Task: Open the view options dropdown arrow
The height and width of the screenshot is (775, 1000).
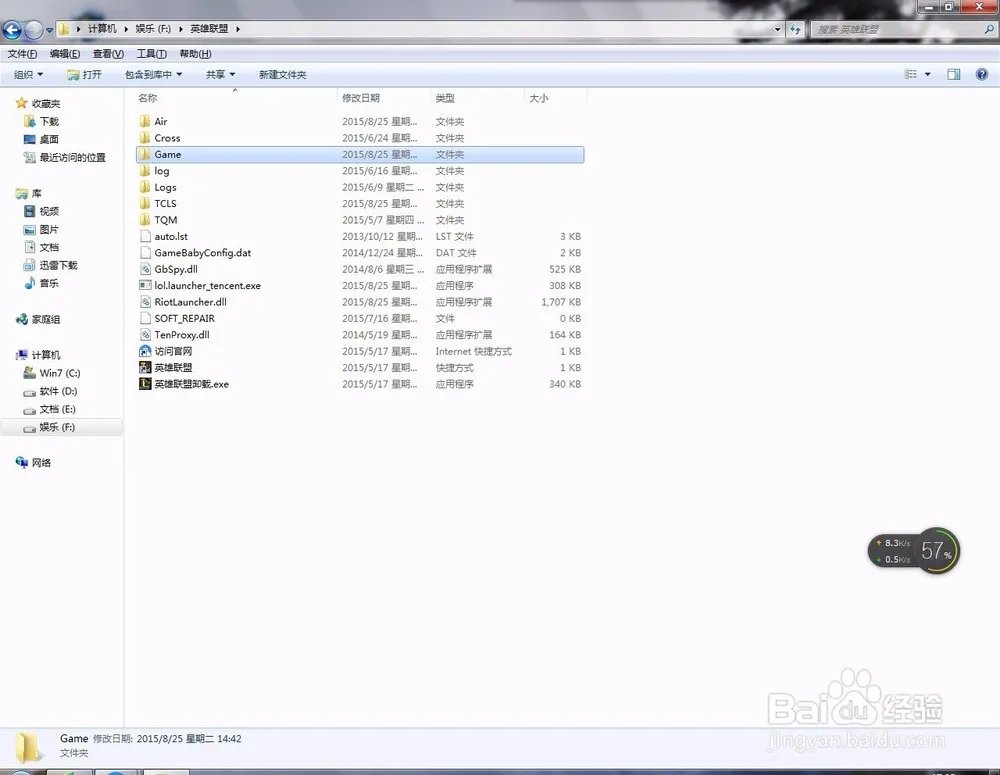Action: point(927,75)
